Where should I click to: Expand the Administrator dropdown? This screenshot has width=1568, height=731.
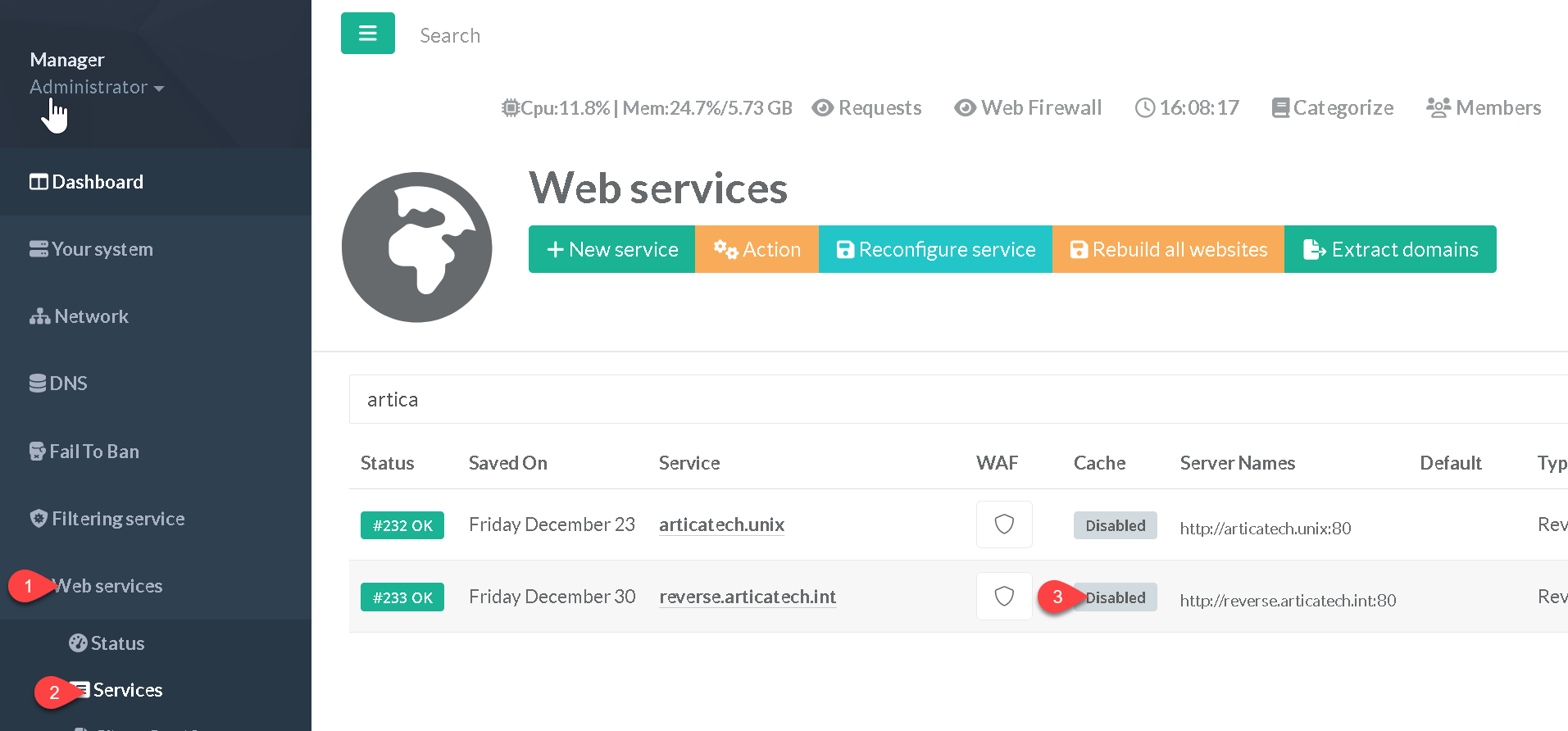(97, 87)
